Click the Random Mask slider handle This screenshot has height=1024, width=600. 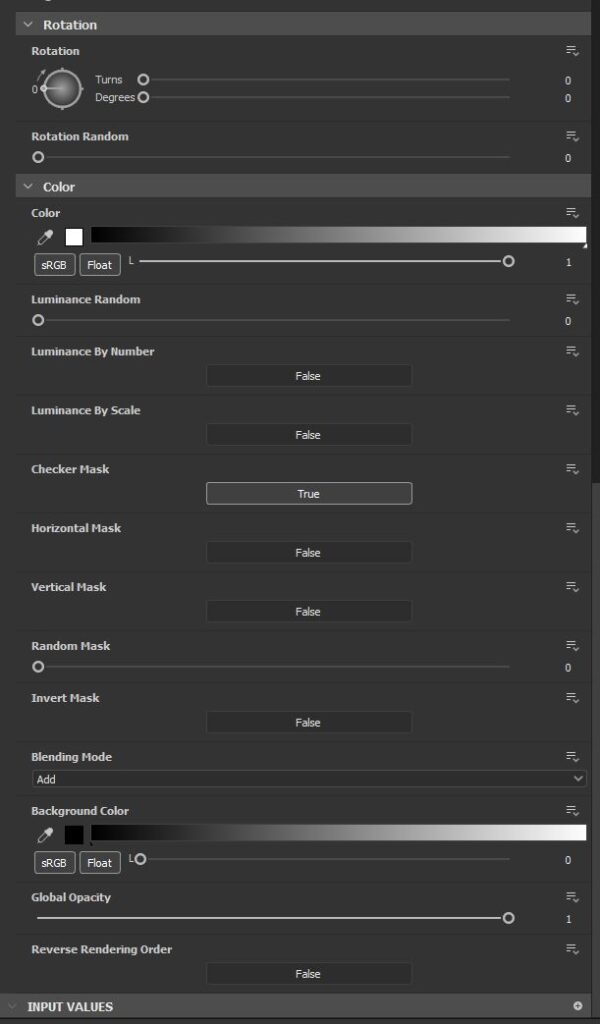[x=38, y=667]
